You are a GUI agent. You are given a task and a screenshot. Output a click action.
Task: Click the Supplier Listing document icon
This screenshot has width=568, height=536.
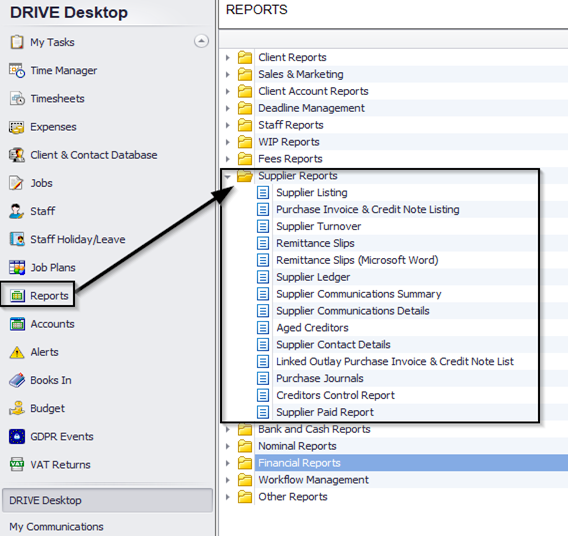(263, 192)
